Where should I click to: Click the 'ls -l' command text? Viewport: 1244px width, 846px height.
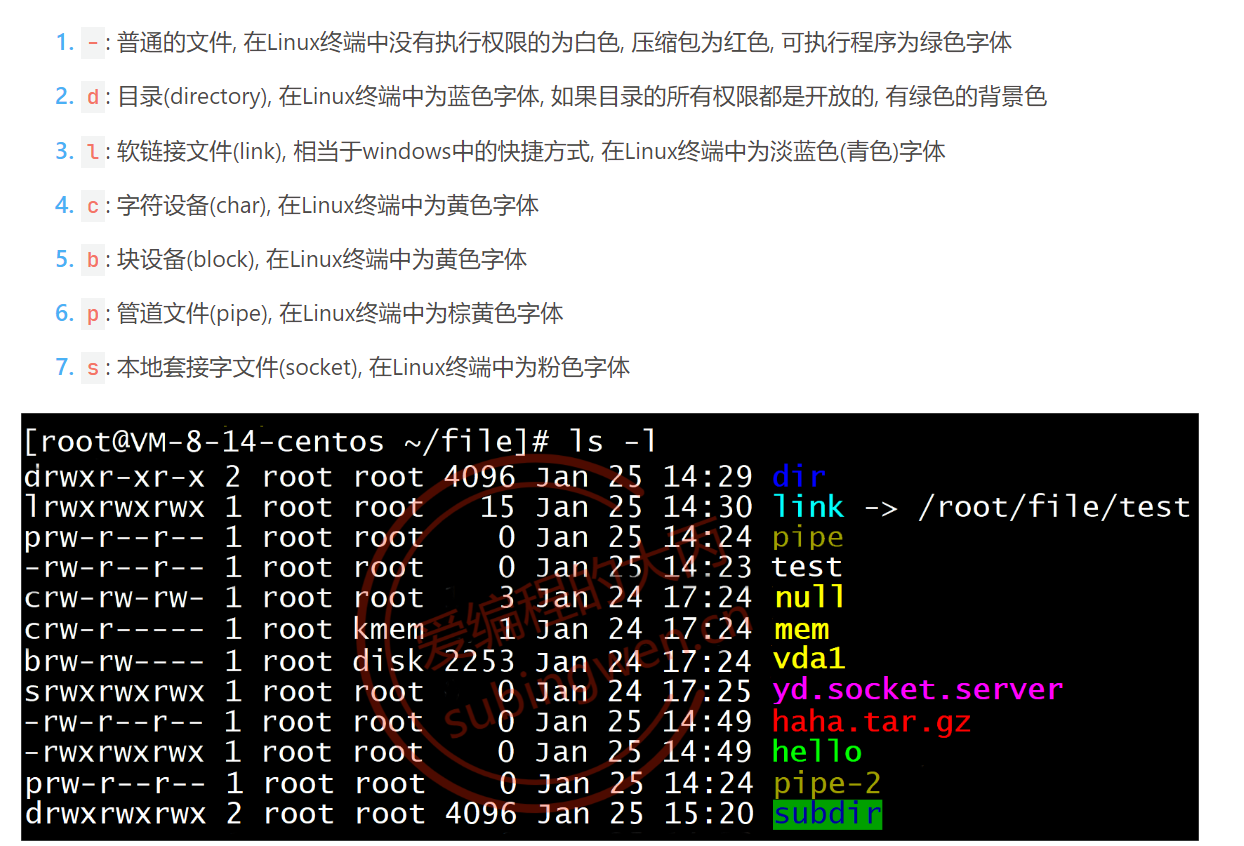click(613, 442)
